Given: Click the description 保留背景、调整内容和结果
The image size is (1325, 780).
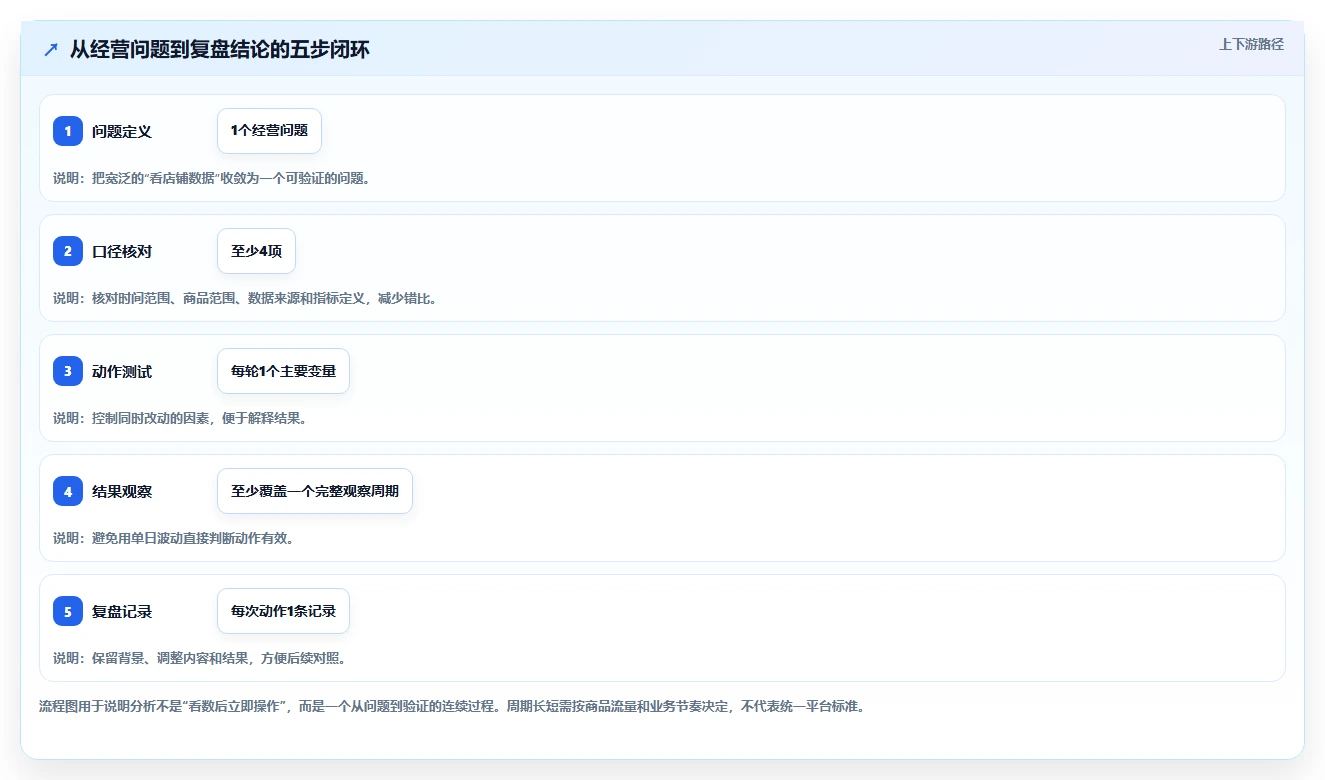Looking at the screenshot, I should tap(200, 658).
